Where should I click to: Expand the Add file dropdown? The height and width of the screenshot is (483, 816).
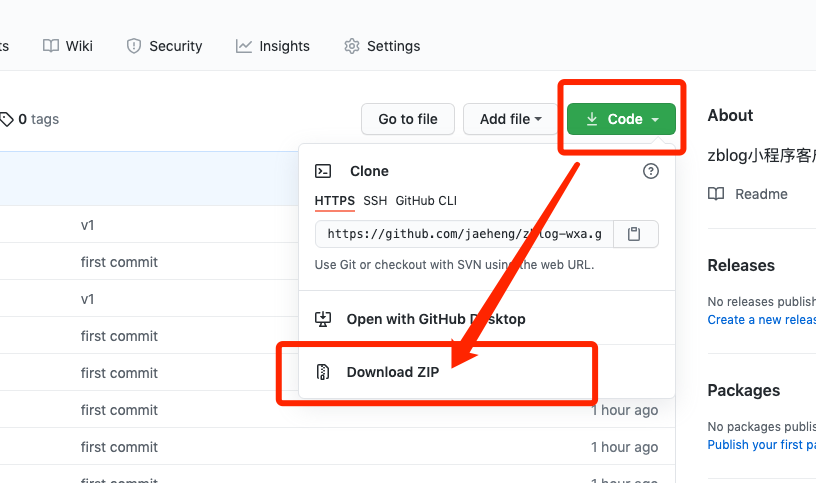coord(511,119)
